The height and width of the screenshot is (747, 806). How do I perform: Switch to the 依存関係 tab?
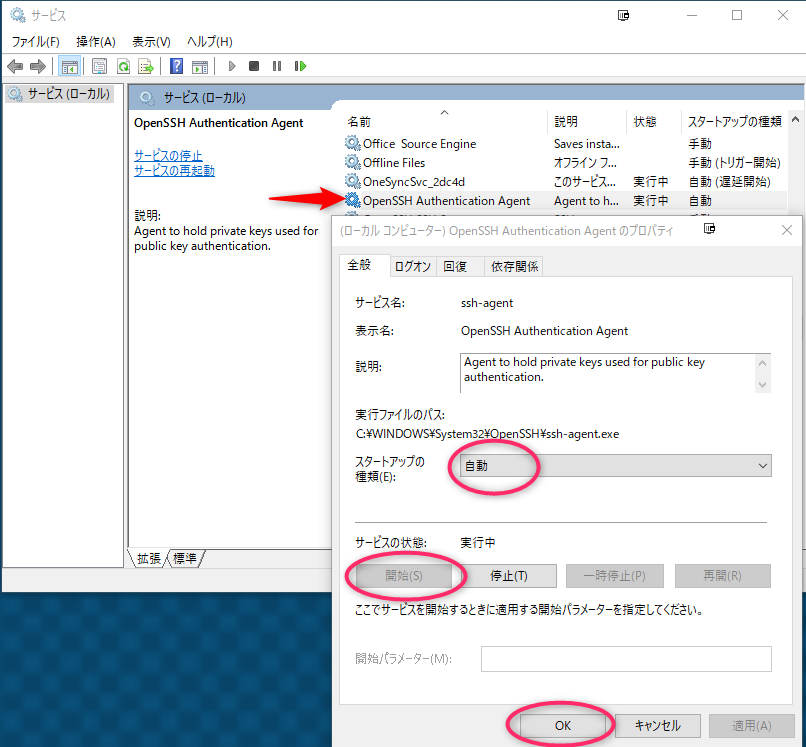[514, 266]
